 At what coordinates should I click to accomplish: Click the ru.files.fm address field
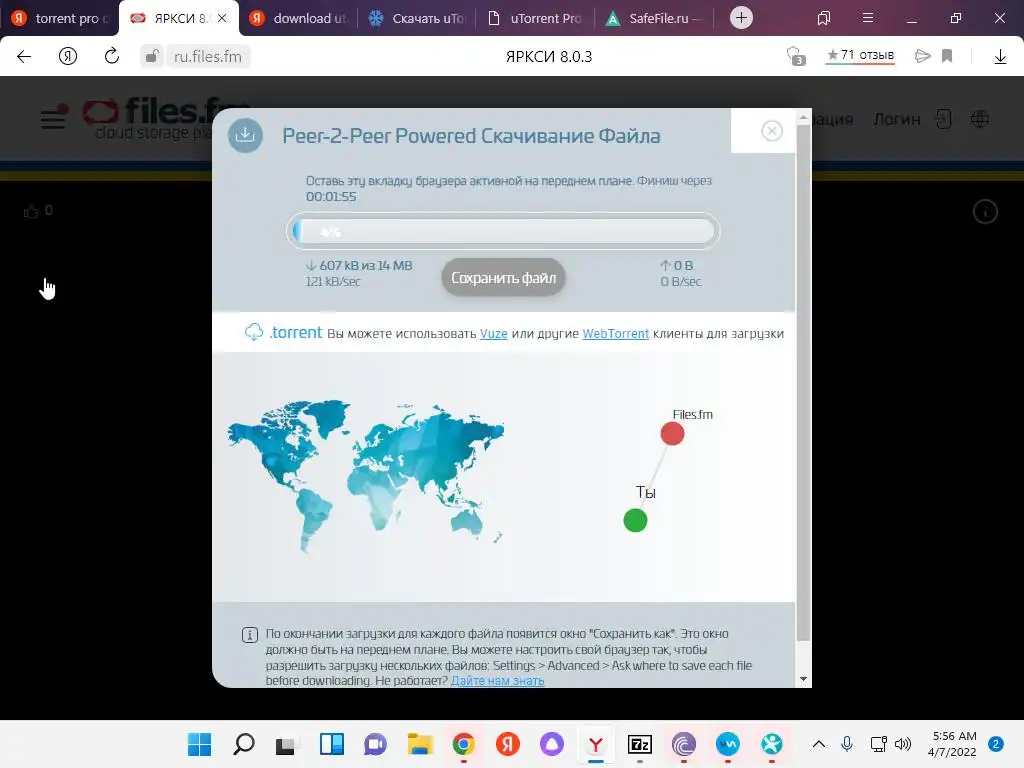(208, 57)
